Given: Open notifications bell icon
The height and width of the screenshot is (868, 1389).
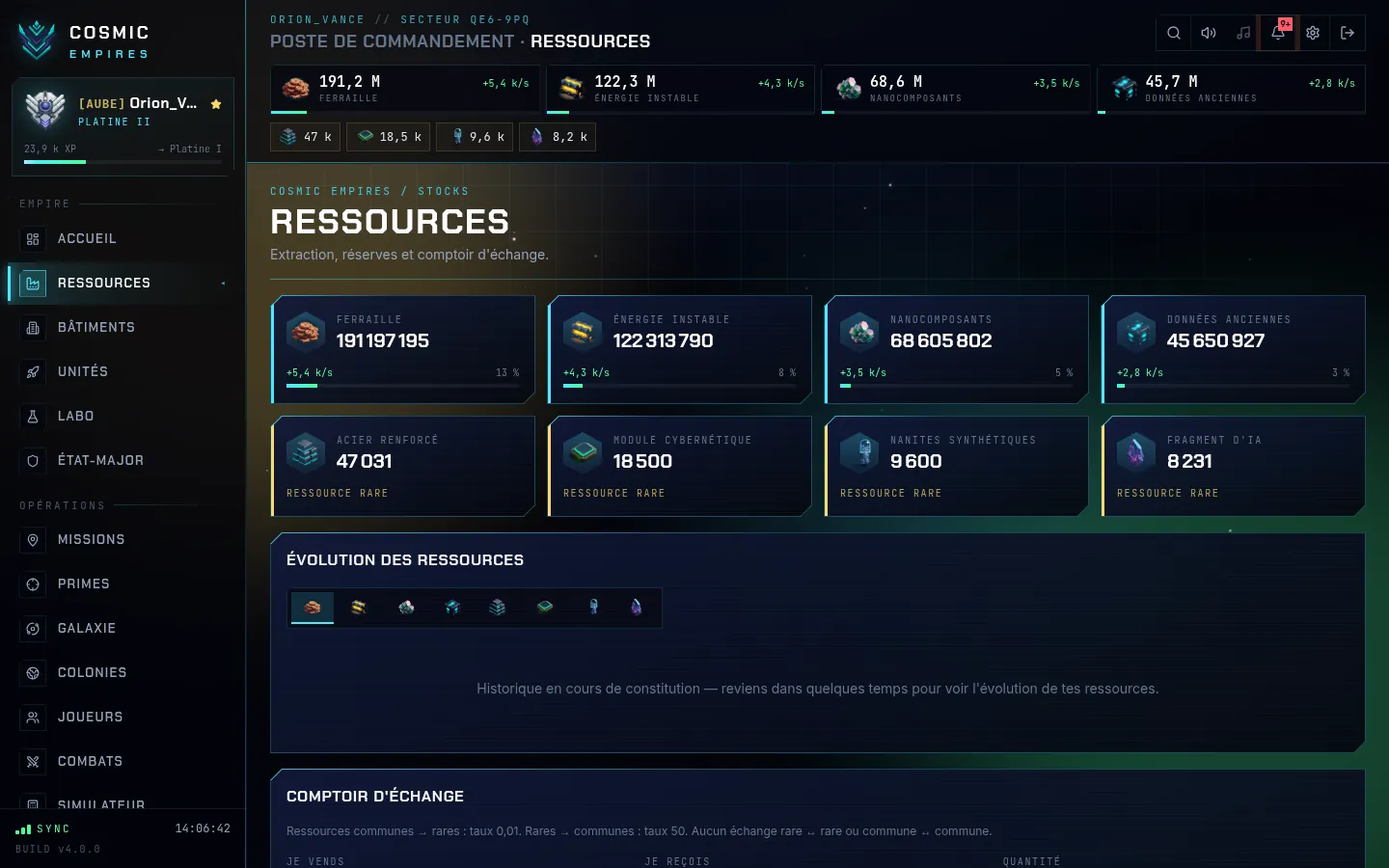Looking at the screenshot, I should point(1278,33).
